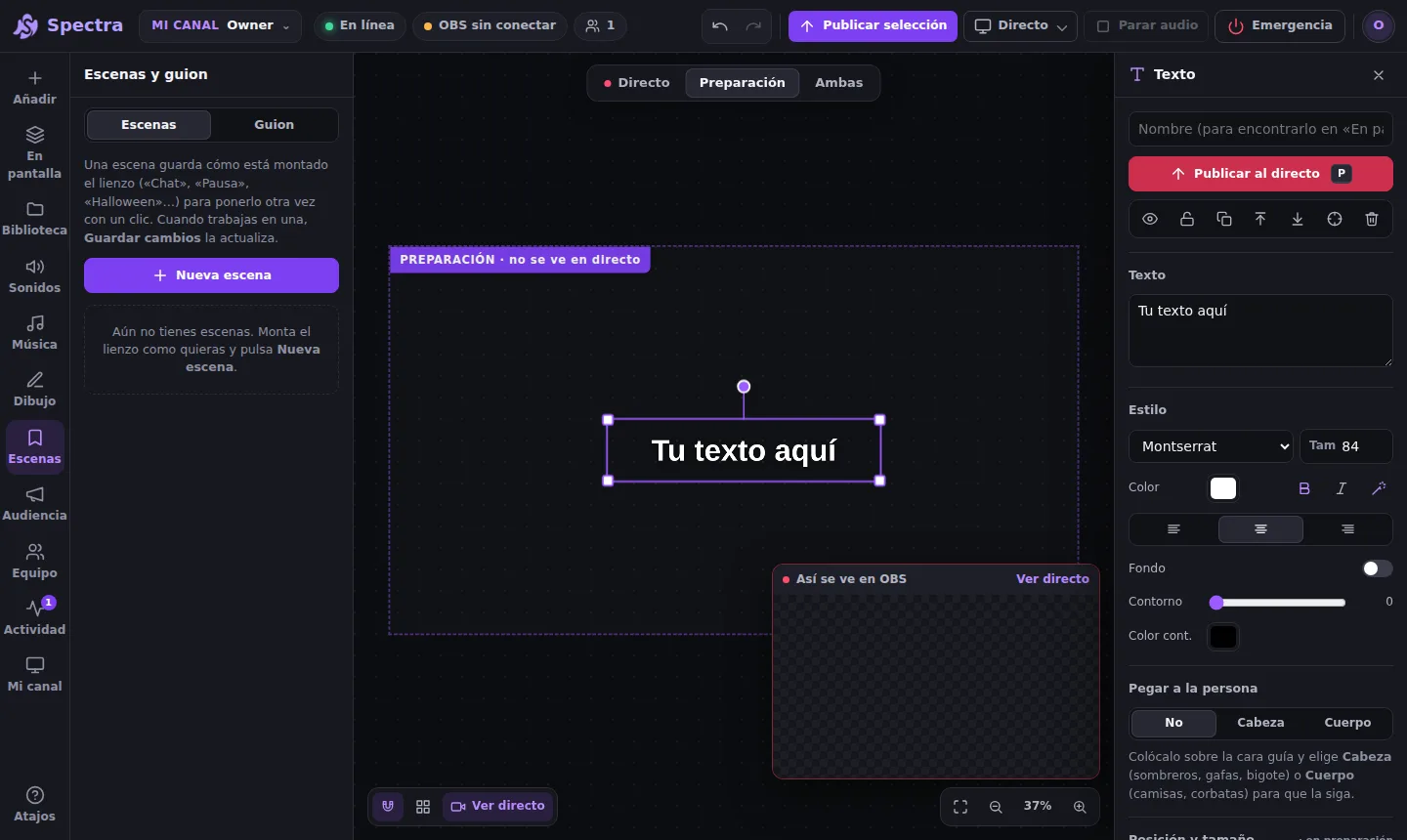The image size is (1407, 840).
Task: Click the Nueva escena button
Action: tap(211, 275)
